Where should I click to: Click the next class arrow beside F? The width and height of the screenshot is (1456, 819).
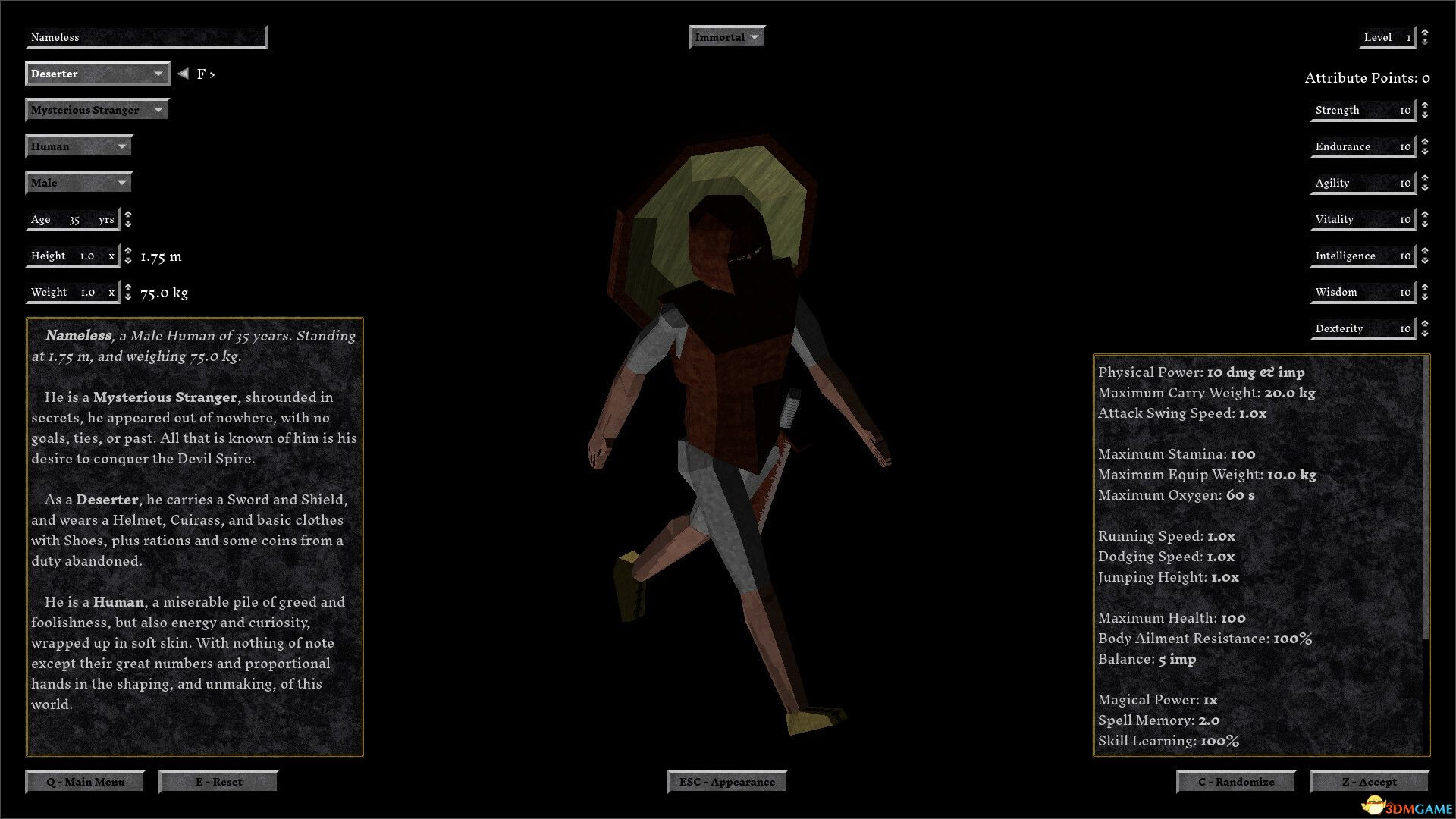(x=212, y=74)
